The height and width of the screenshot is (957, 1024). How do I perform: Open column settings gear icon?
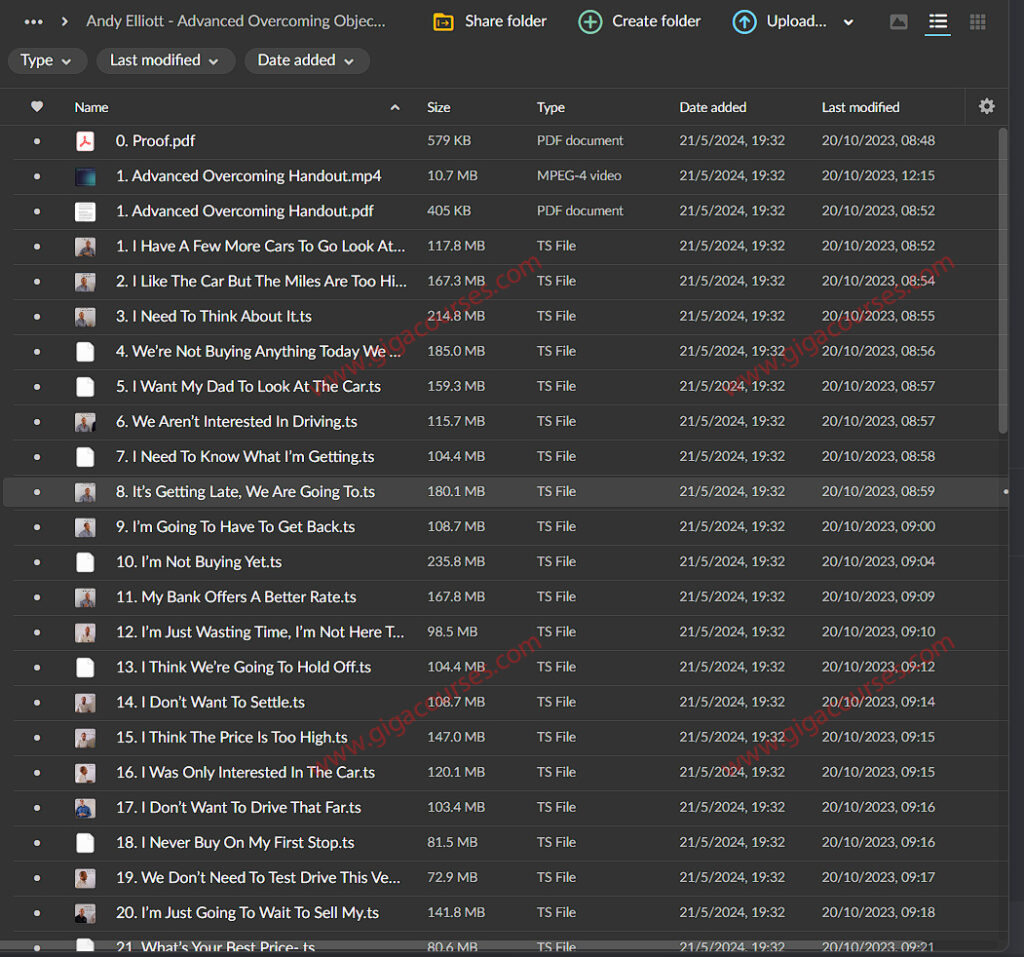click(x=986, y=106)
